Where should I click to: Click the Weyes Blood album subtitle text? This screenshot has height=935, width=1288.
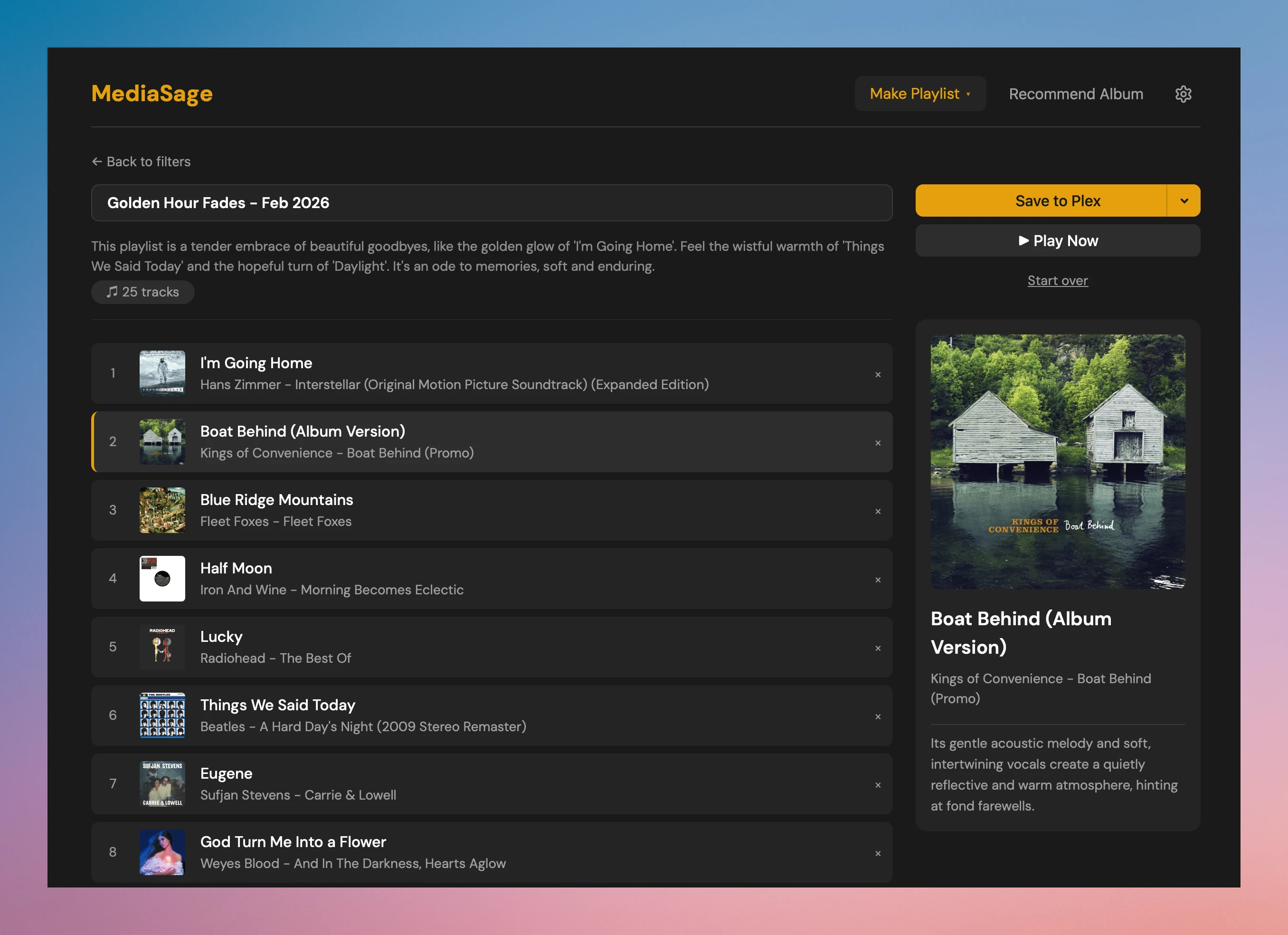click(x=353, y=863)
